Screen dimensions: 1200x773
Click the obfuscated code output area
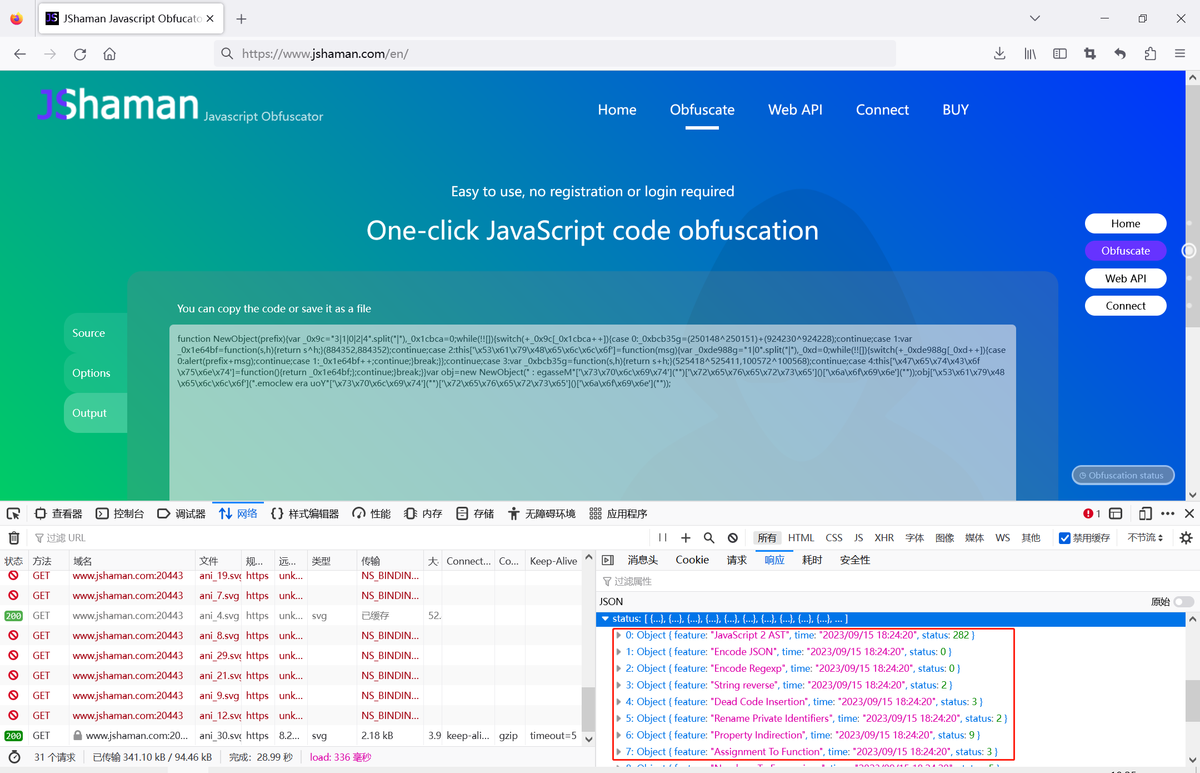(592, 412)
